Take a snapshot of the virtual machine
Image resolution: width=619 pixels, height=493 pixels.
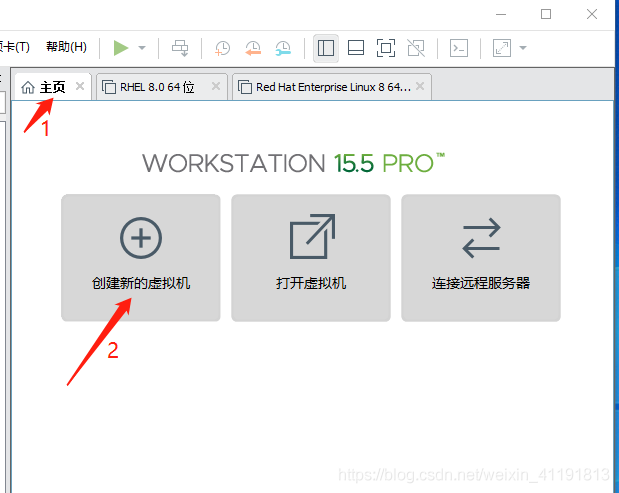(x=222, y=48)
